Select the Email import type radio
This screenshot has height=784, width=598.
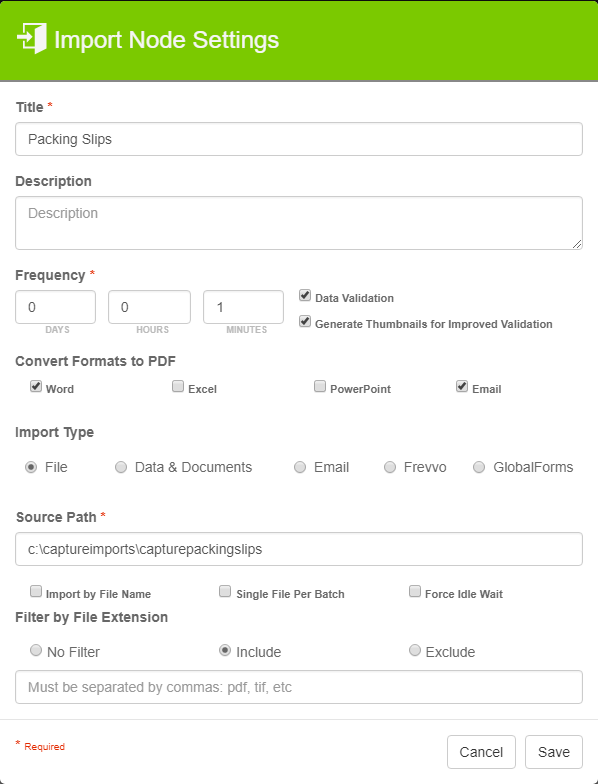[300, 467]
